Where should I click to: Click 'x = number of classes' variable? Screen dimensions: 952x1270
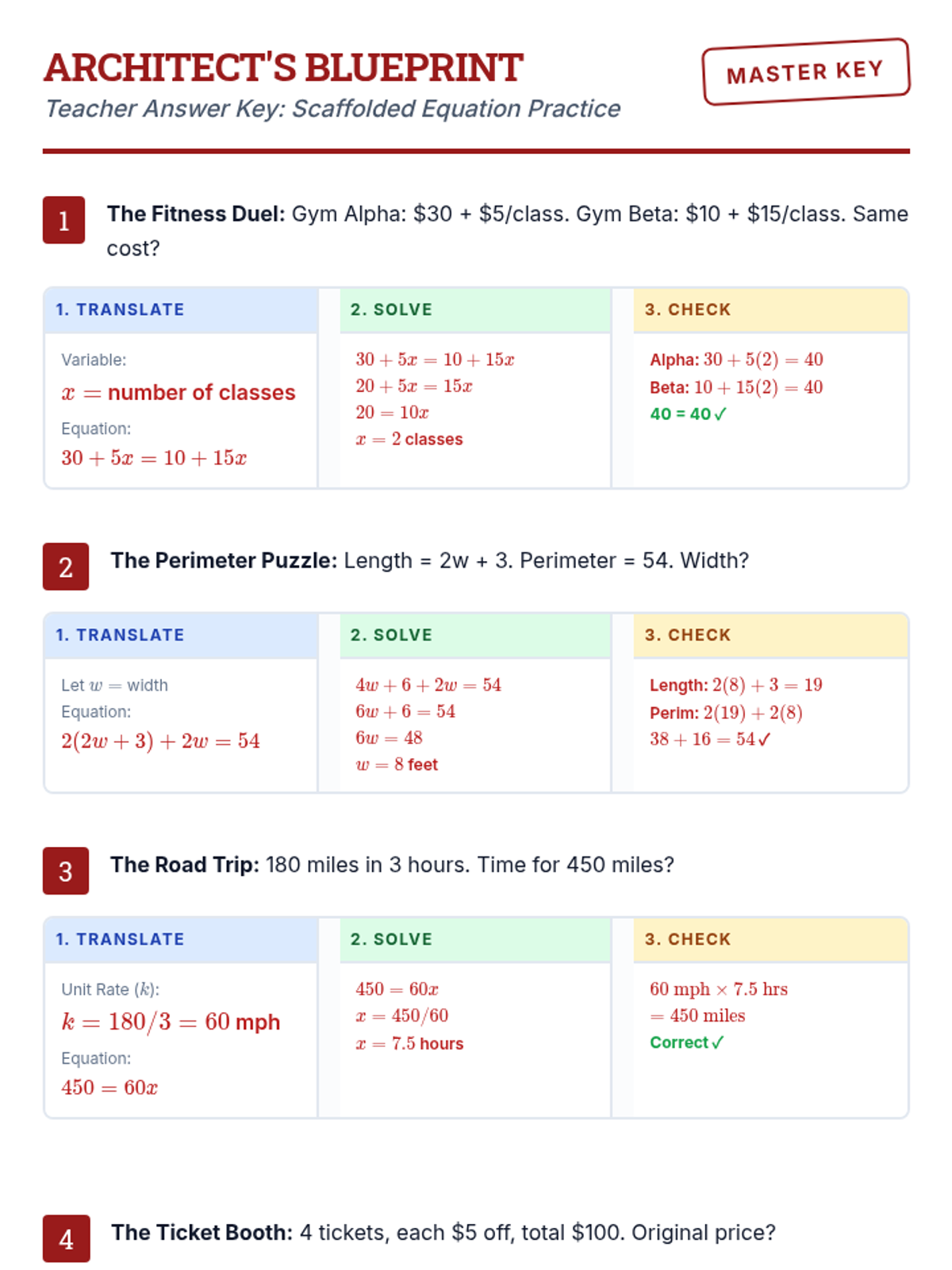(178, 392)
